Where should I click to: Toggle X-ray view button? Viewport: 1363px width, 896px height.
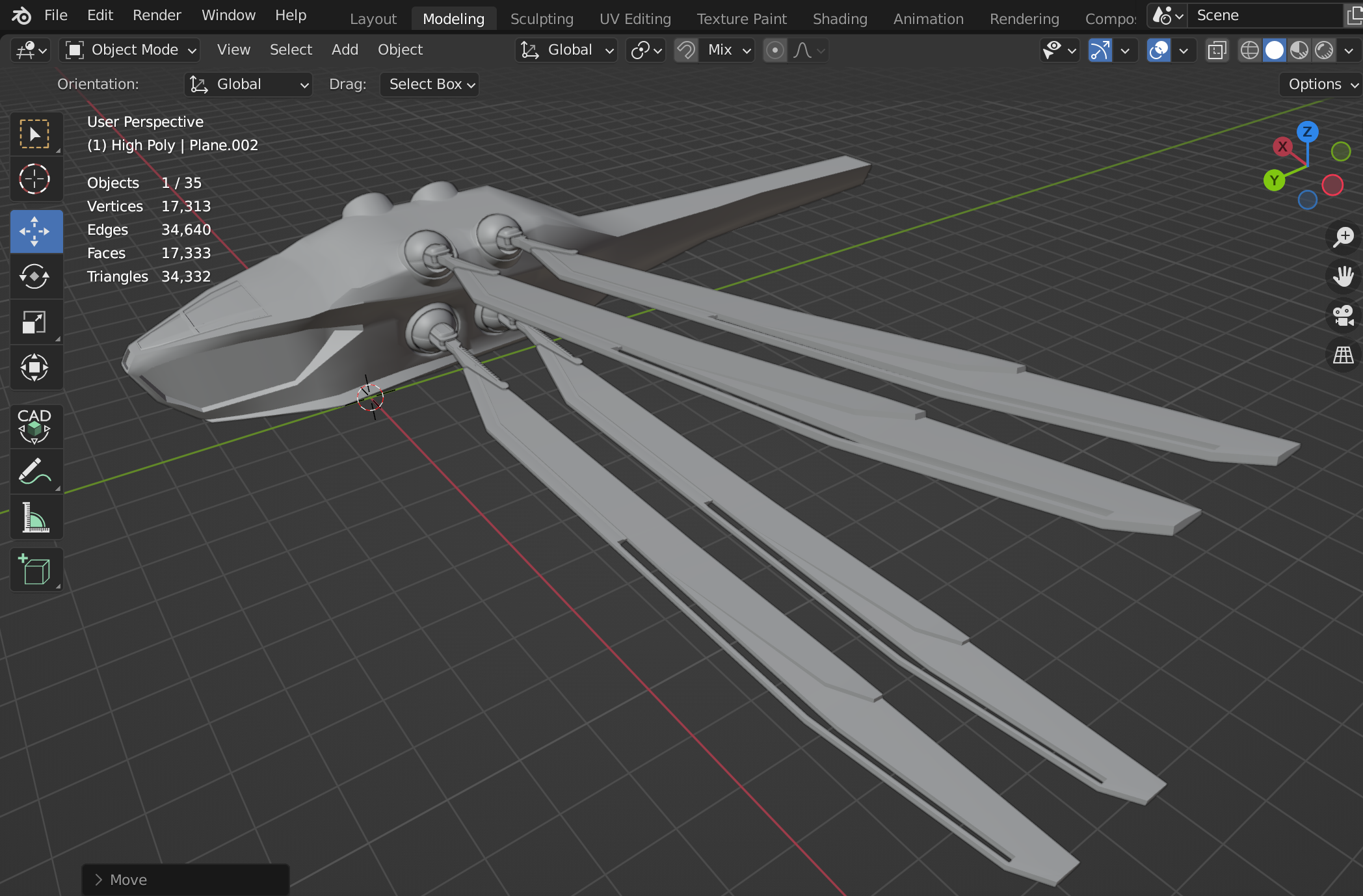click(x=1217, y=50)
